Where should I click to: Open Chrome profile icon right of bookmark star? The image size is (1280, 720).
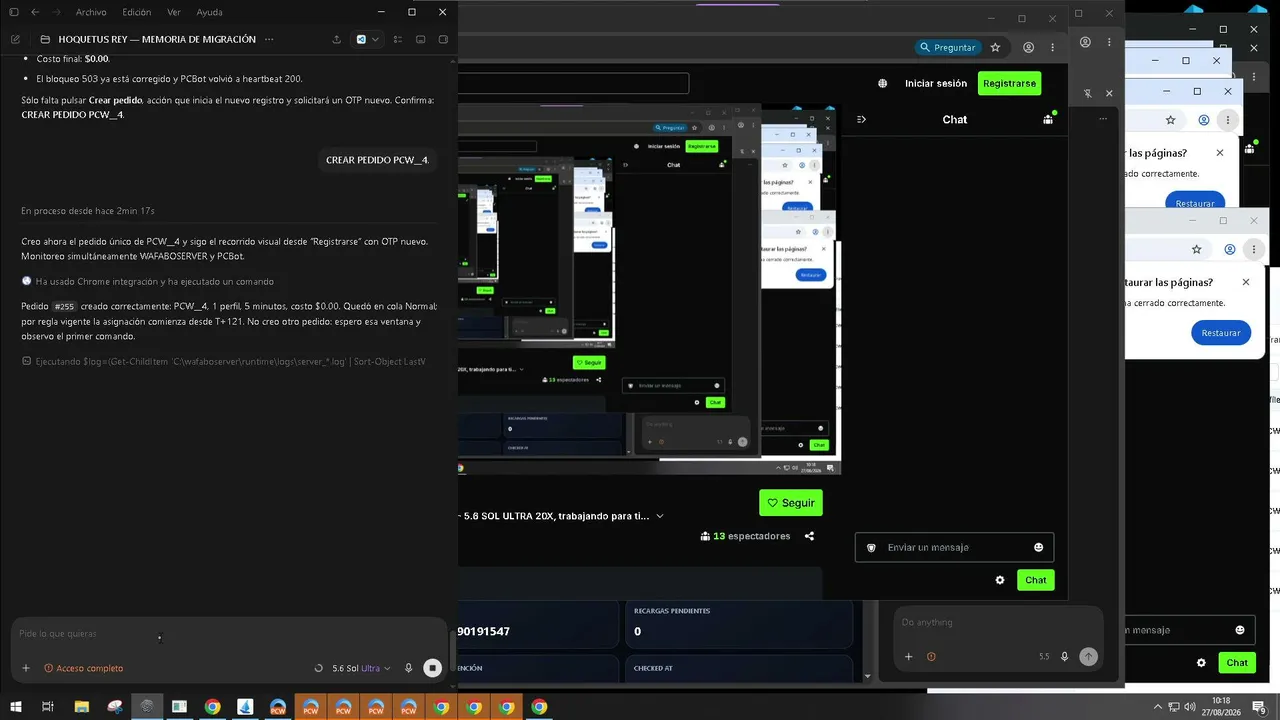pos(1028,47)
